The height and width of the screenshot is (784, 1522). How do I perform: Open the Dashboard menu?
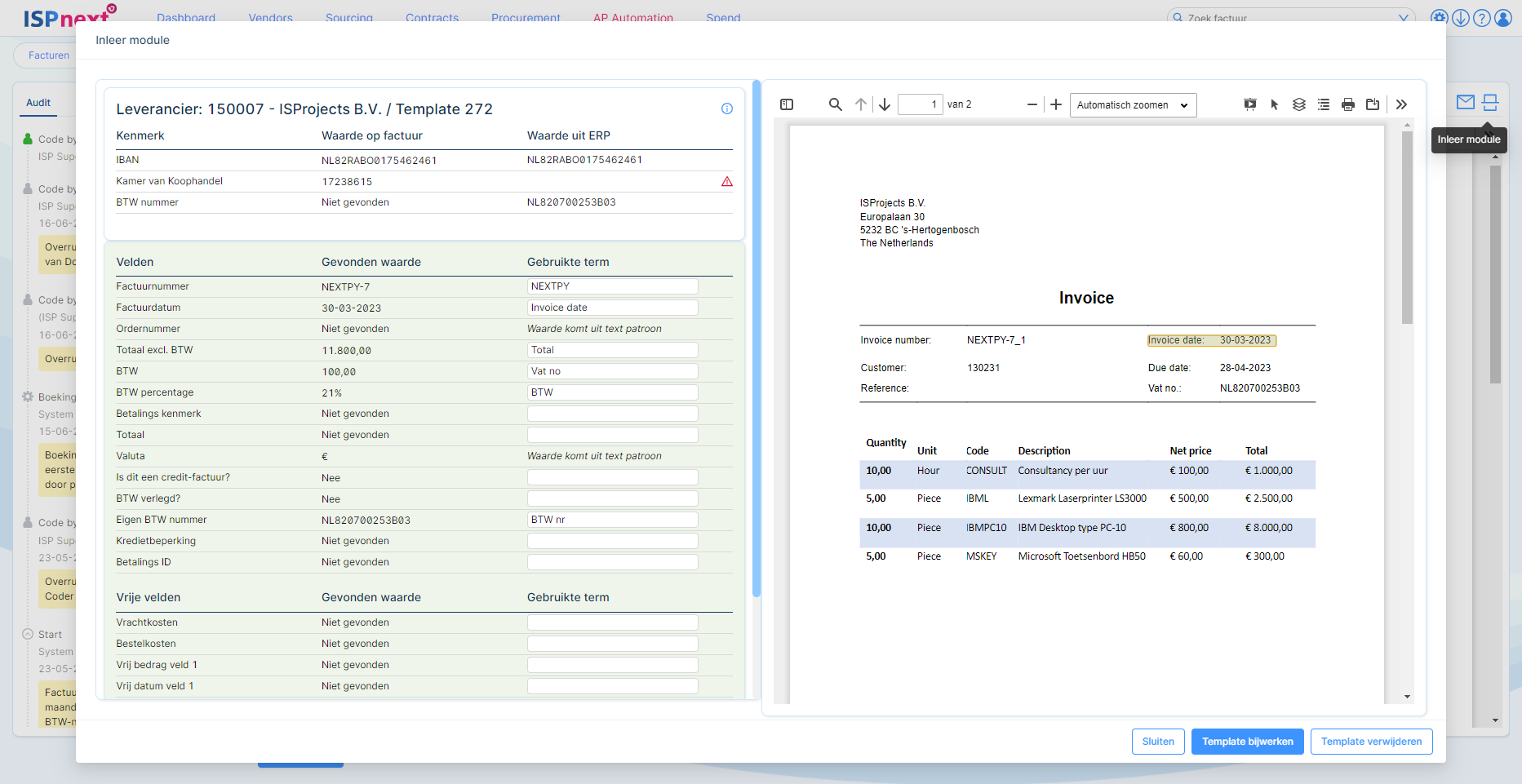click(186, 17)
